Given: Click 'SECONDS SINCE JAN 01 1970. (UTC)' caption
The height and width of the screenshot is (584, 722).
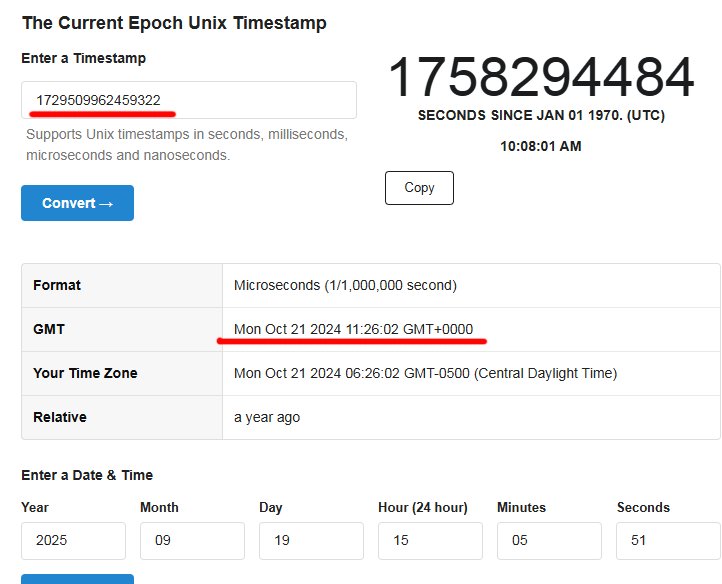Looking at the screenshot, I should 542,115.
